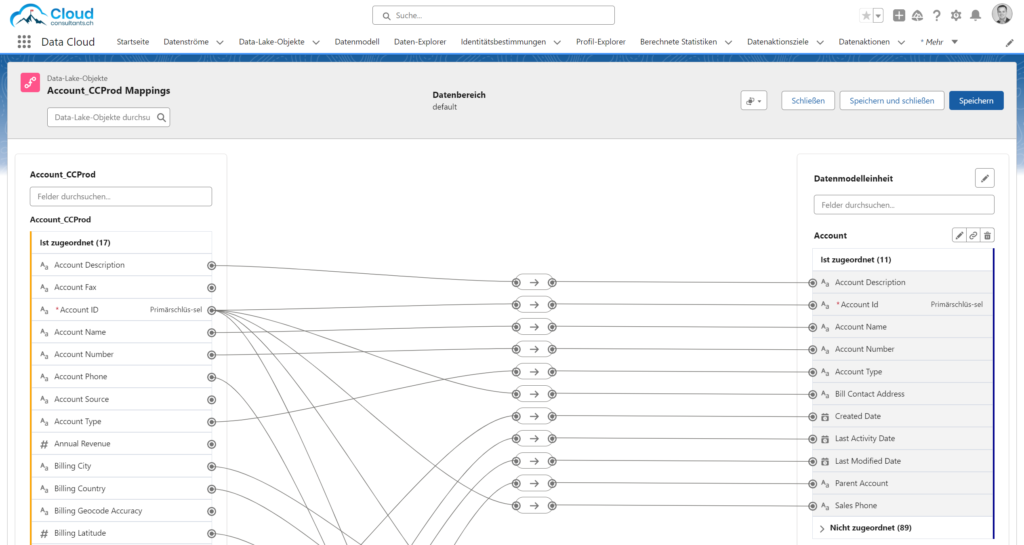Expand the Datenströme tab chevron

point(224,42)
